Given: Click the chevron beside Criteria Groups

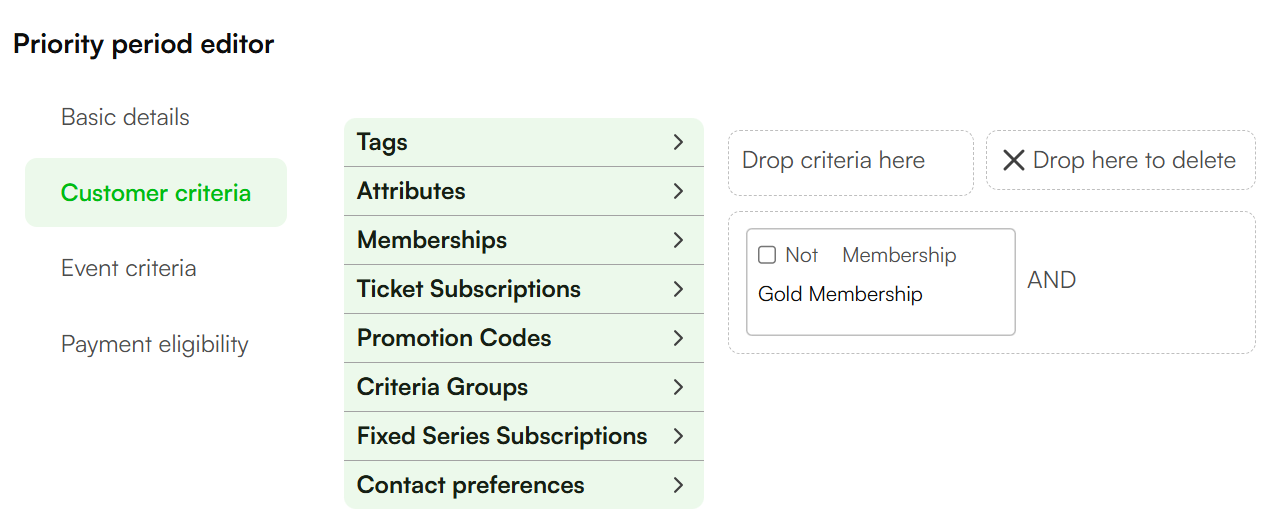Looking at the screenshot, I should click(x=678, y=387).
